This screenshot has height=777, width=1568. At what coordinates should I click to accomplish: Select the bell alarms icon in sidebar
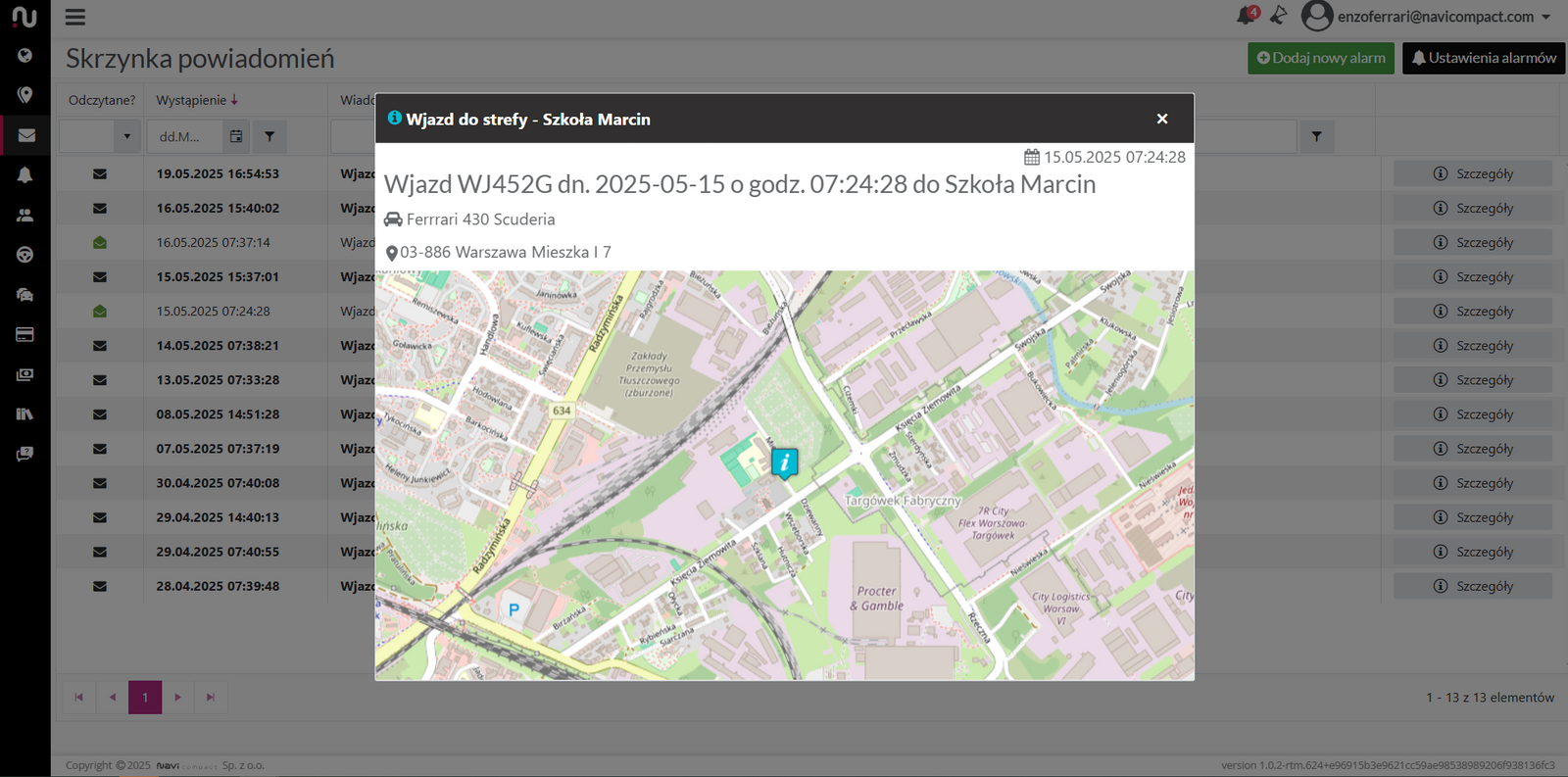[x=24, y=174]
